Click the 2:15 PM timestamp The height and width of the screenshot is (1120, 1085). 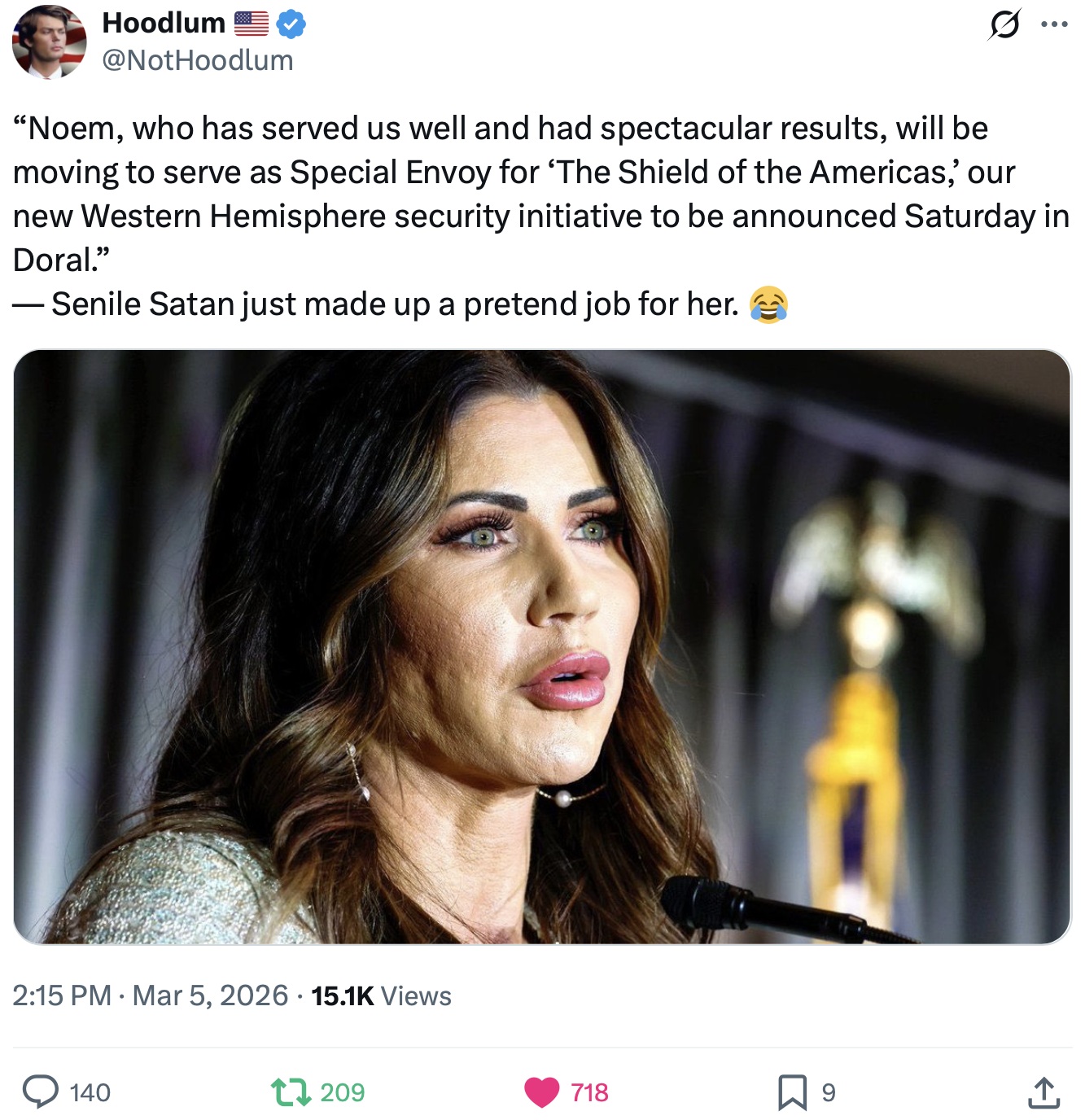[x=62, y=995]
